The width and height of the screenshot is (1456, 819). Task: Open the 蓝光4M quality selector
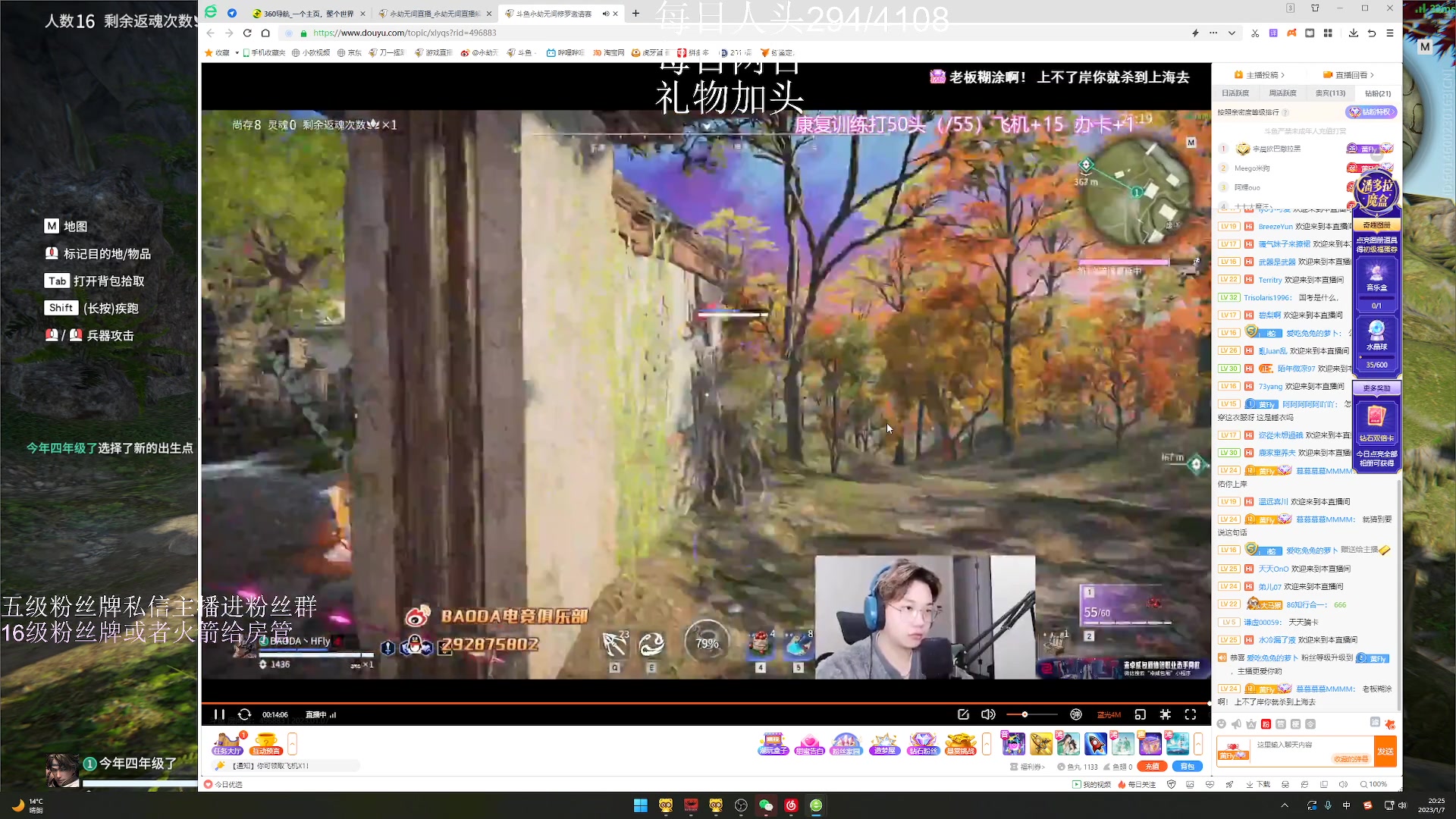[x=1109, y=714]
